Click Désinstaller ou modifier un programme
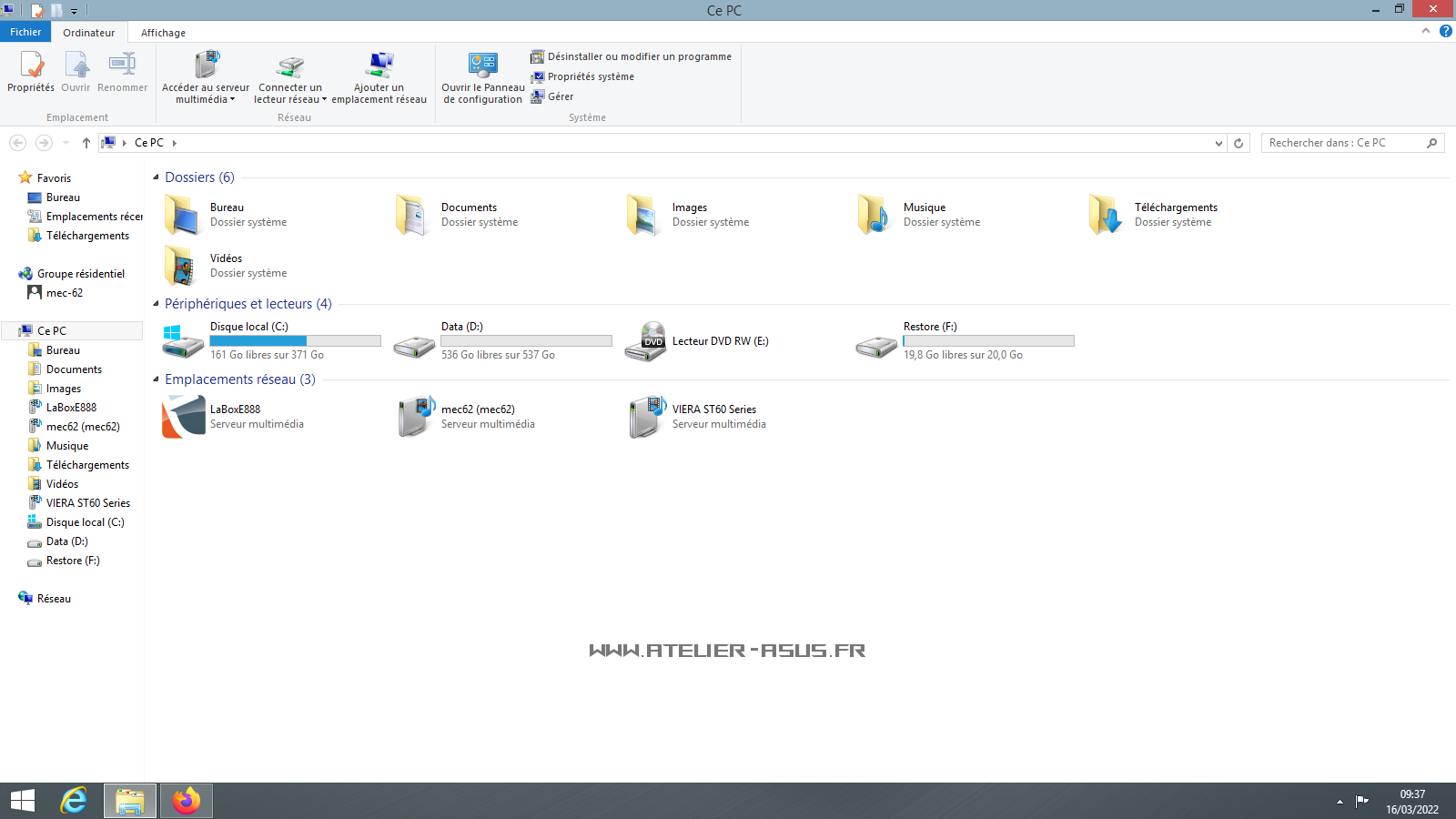Viewport: 1456px width, 819px height. (638, 56)
